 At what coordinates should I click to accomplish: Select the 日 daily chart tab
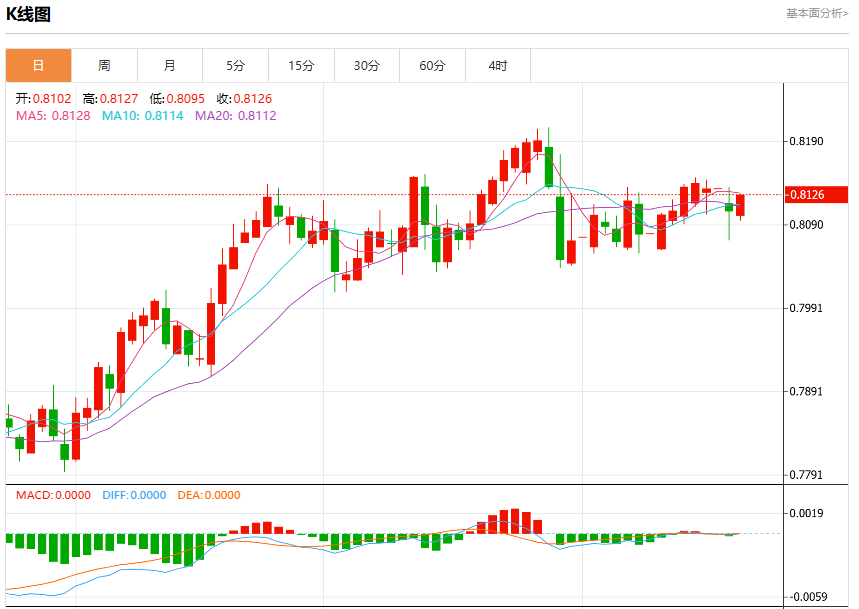tap(38, 66)
